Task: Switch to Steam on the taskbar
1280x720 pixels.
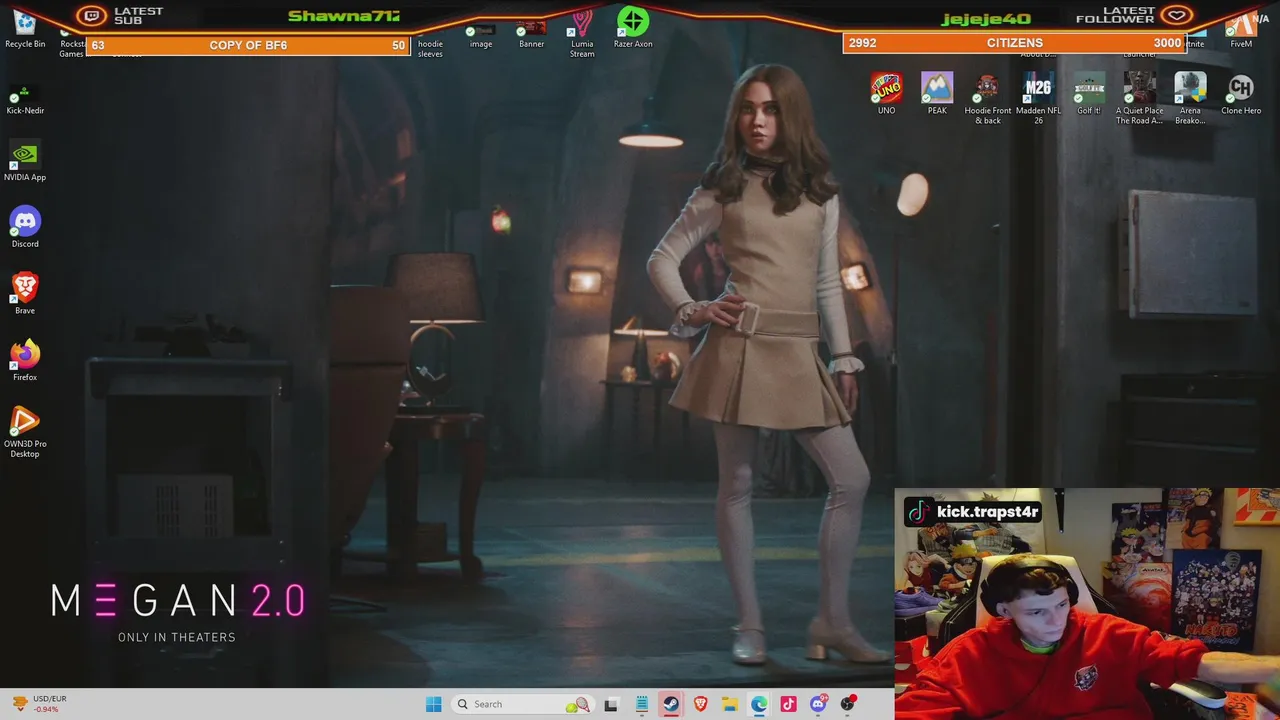Action: tap(671, 704)
